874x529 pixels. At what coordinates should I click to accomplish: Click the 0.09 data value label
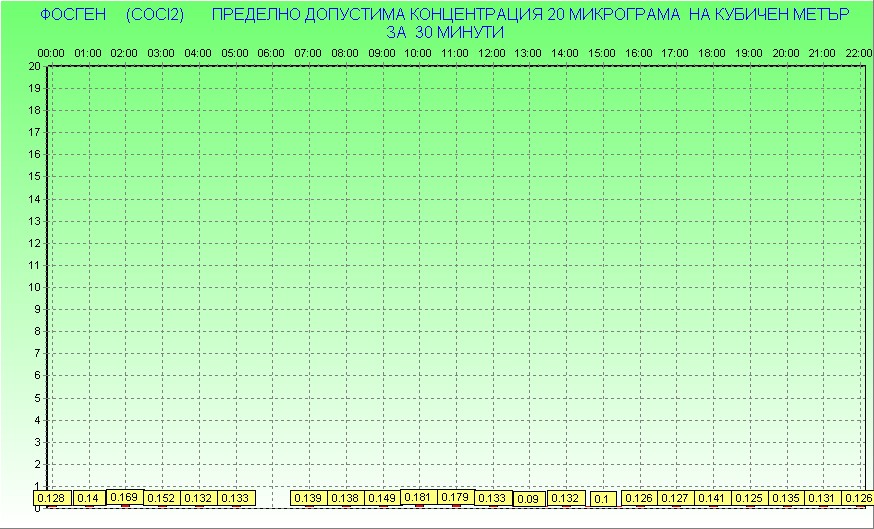click(x=528, y=499)
